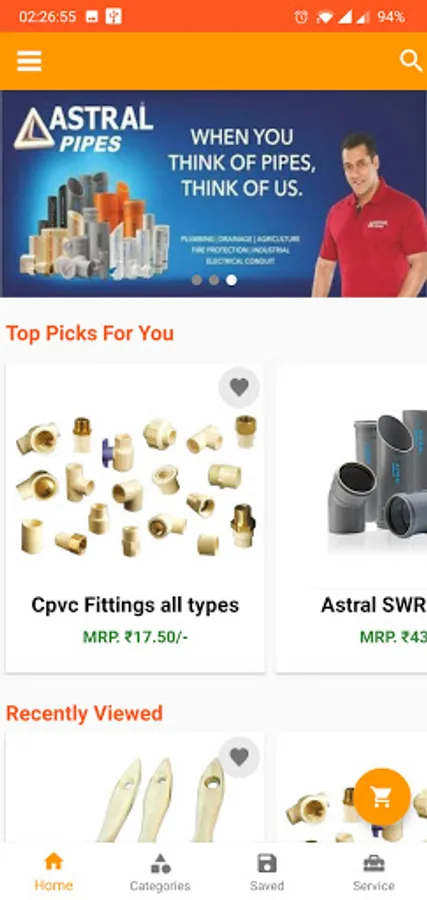
Task: Favorite the Cpvc Fittings product with heart
Action: (239, 387)
